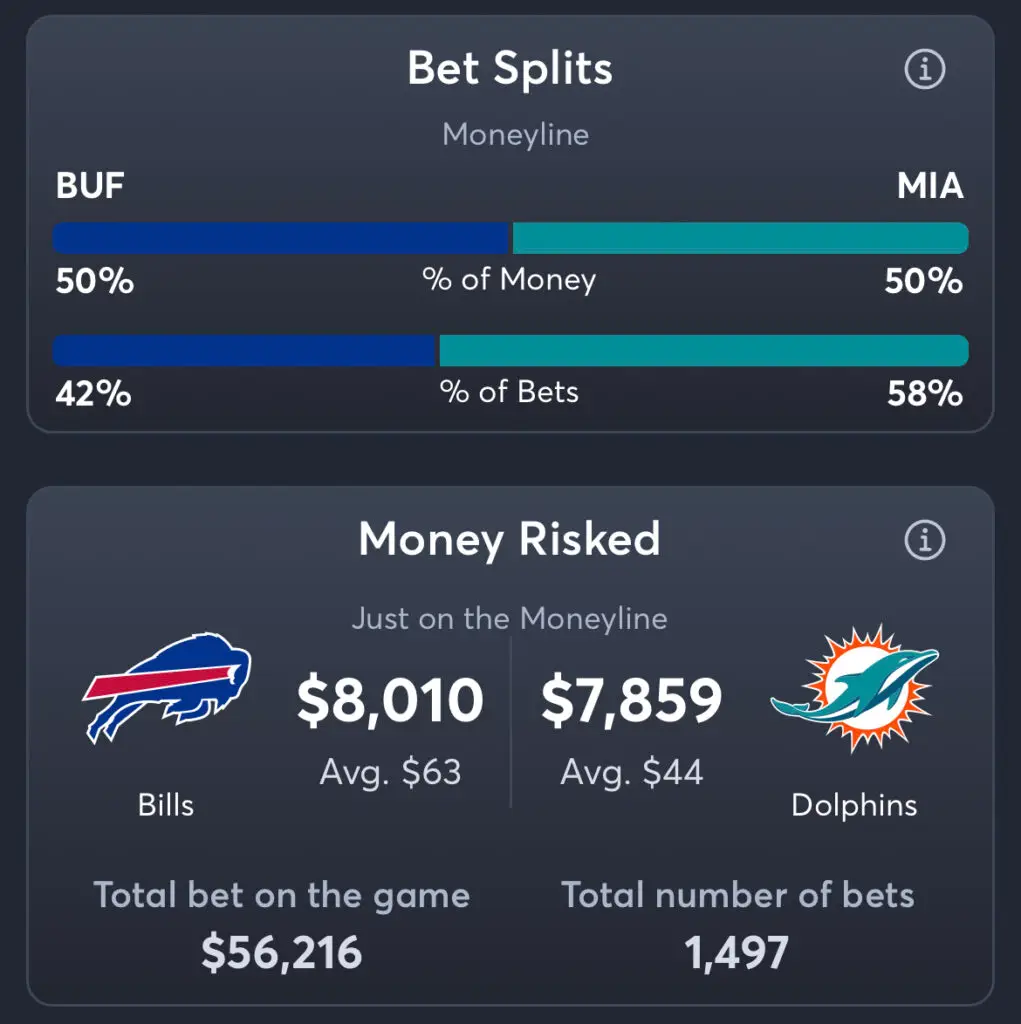Click the $8,010 Bills money amount
The image size is (1021, 1024).
[x=390, y=701]
